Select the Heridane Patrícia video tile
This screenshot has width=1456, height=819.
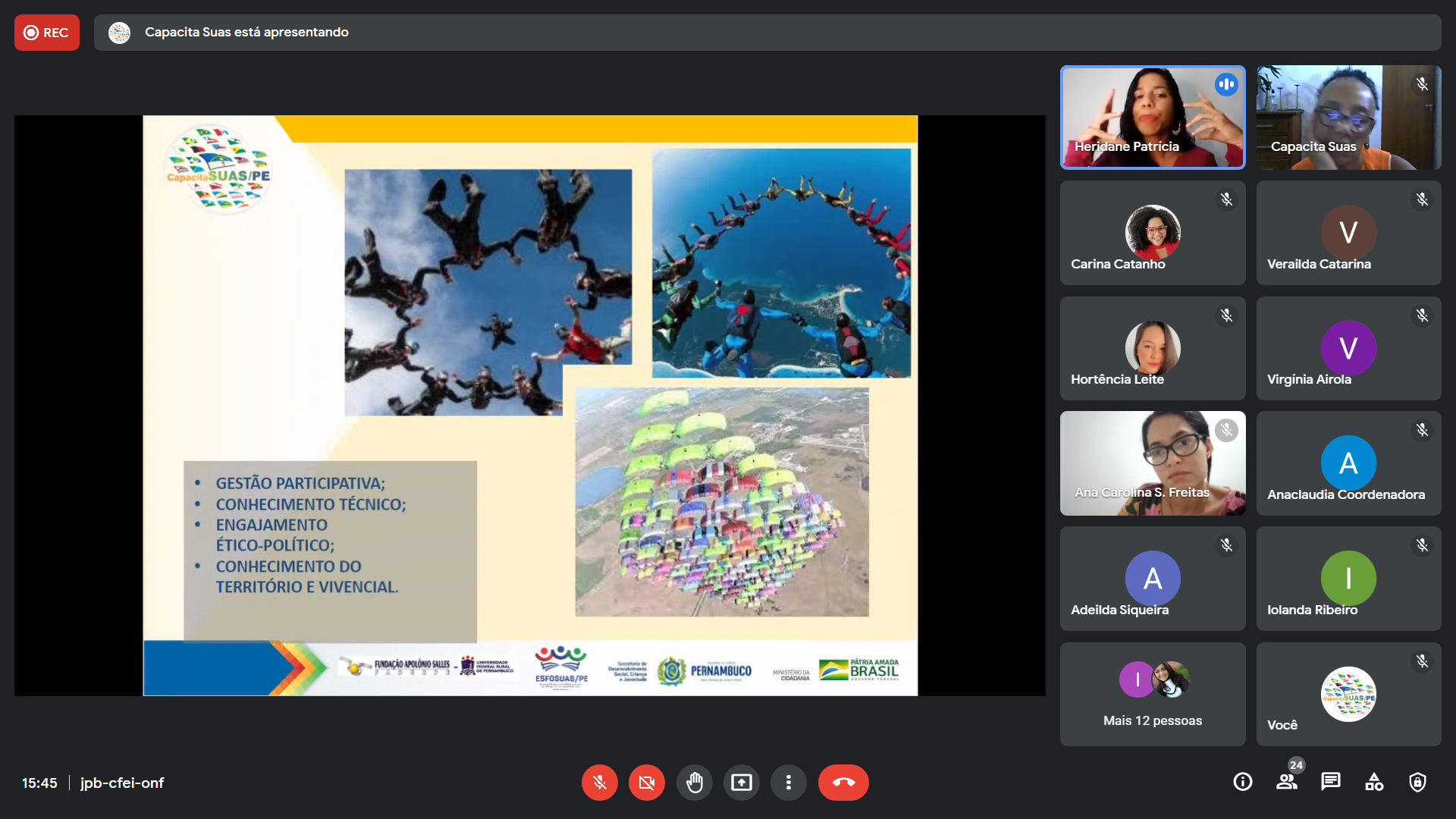tap(1152, 118)
